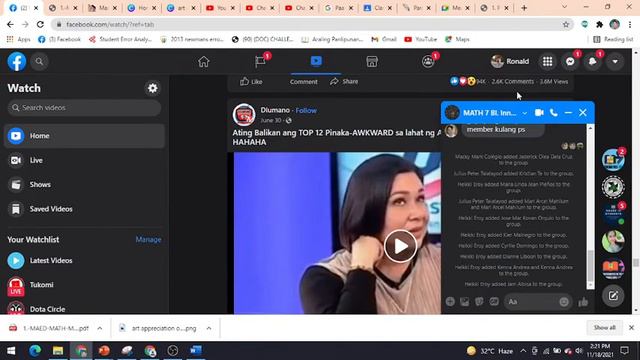
Task: Expand options for MAED-MATH pdf download
Action: [100, 328]
